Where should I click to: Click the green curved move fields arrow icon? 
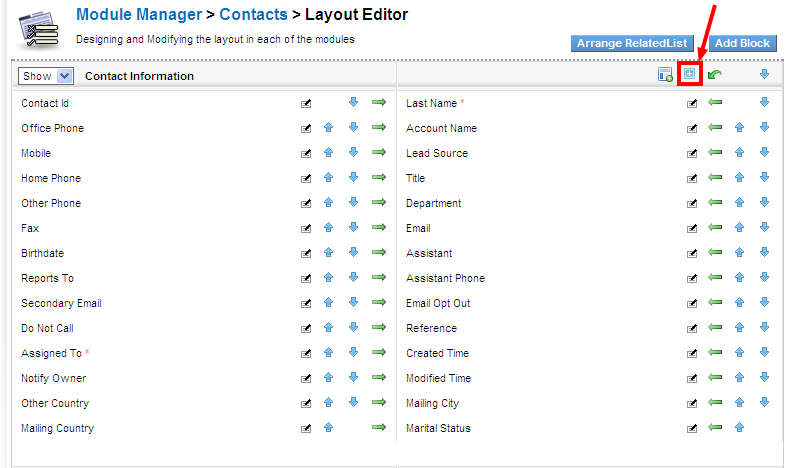(x=714, y=75)
